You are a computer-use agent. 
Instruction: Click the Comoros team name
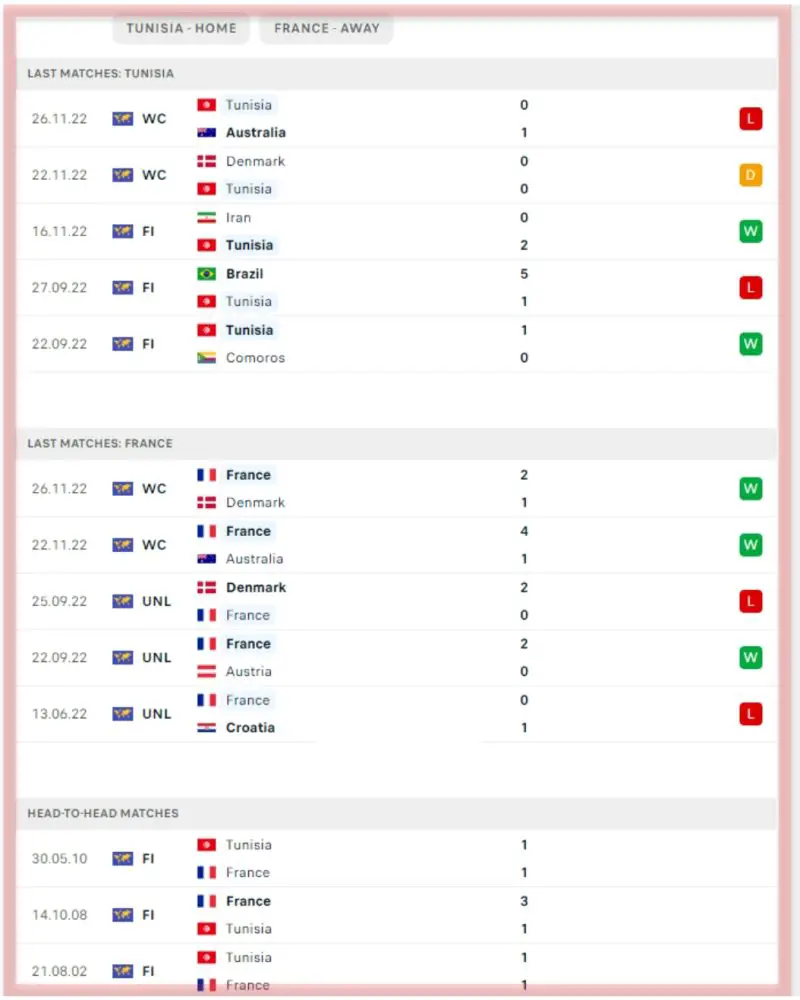click(255, 358)
